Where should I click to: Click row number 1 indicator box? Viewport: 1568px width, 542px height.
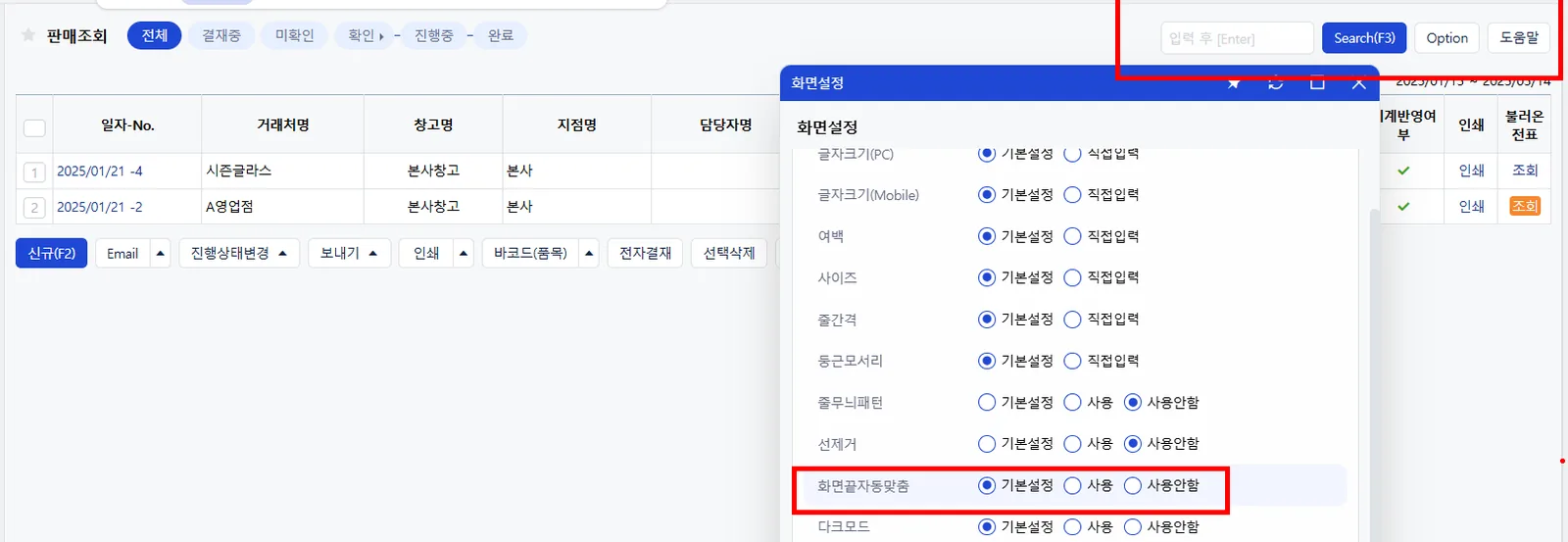[34, 172]
